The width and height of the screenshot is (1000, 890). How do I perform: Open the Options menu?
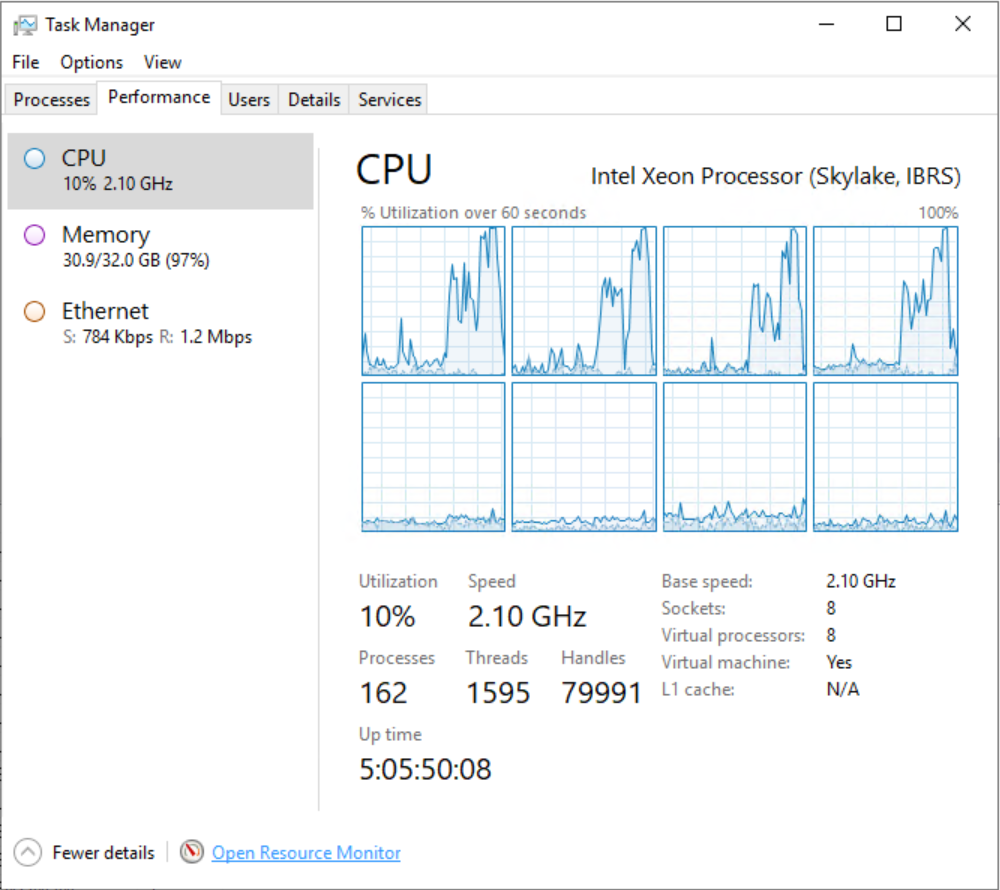point(91,62)
